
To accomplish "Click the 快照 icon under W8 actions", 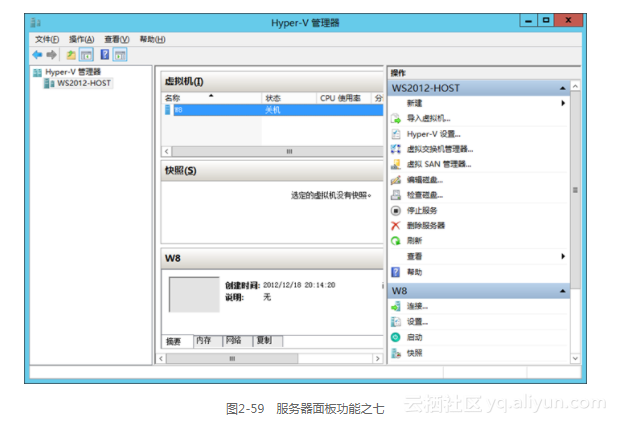I will pyautogui.click(x=396, y=353).
